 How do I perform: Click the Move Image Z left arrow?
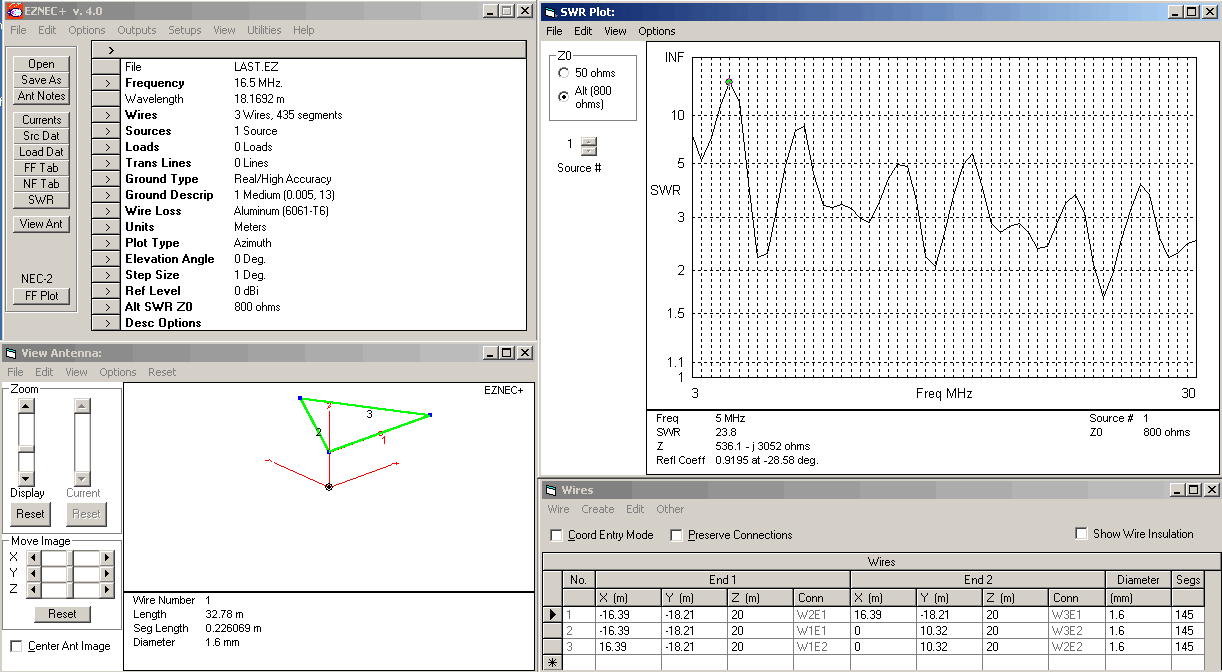[32, 590]
